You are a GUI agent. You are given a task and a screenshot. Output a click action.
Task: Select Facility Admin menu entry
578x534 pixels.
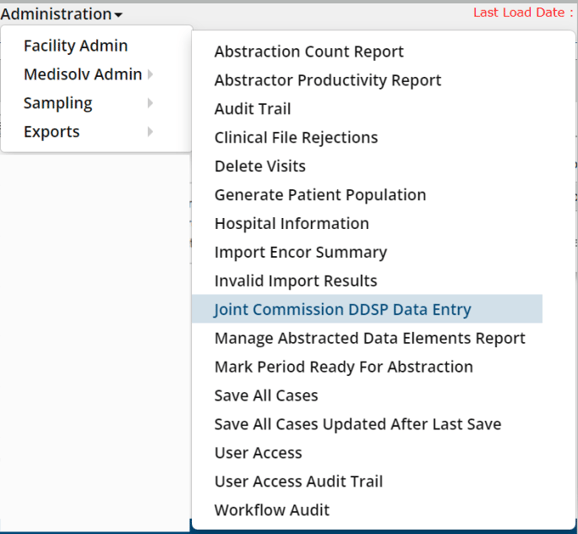pyautogui.click(x=76, y=46)
